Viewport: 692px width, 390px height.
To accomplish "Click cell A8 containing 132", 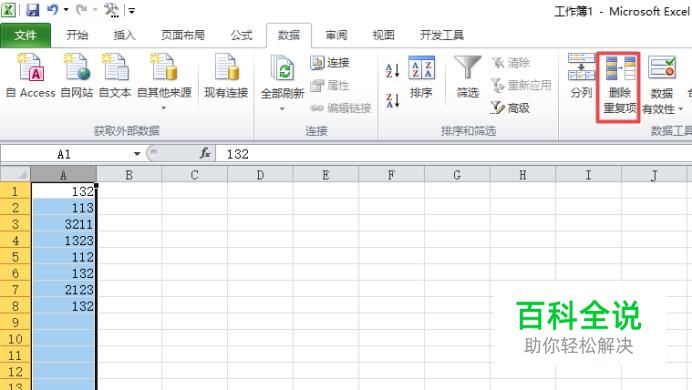I will click(x=64, y=306).
